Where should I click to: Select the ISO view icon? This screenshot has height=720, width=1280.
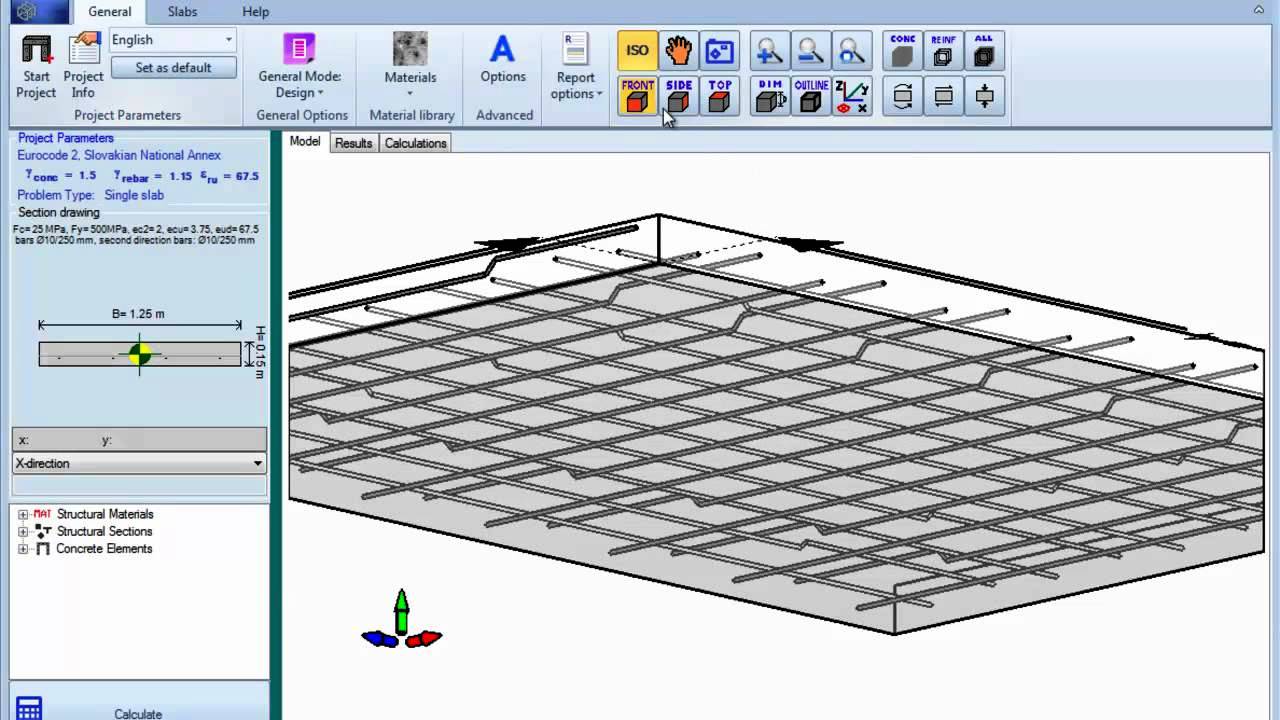point(636,49)
